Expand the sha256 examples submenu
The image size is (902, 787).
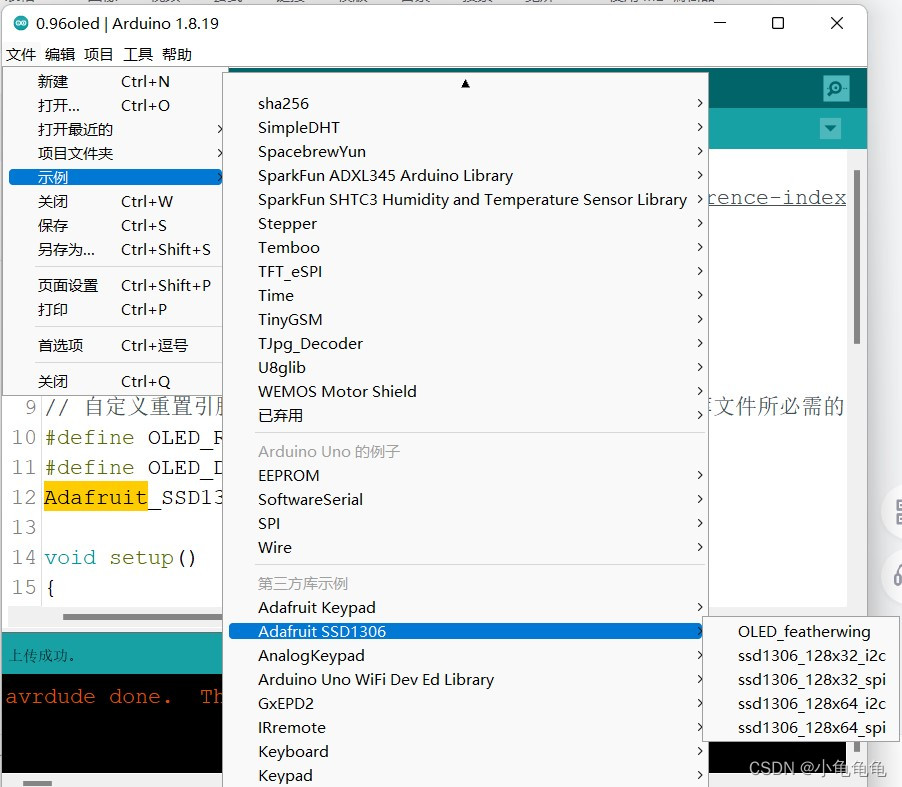pyautogui.click(x=467, y=104)
